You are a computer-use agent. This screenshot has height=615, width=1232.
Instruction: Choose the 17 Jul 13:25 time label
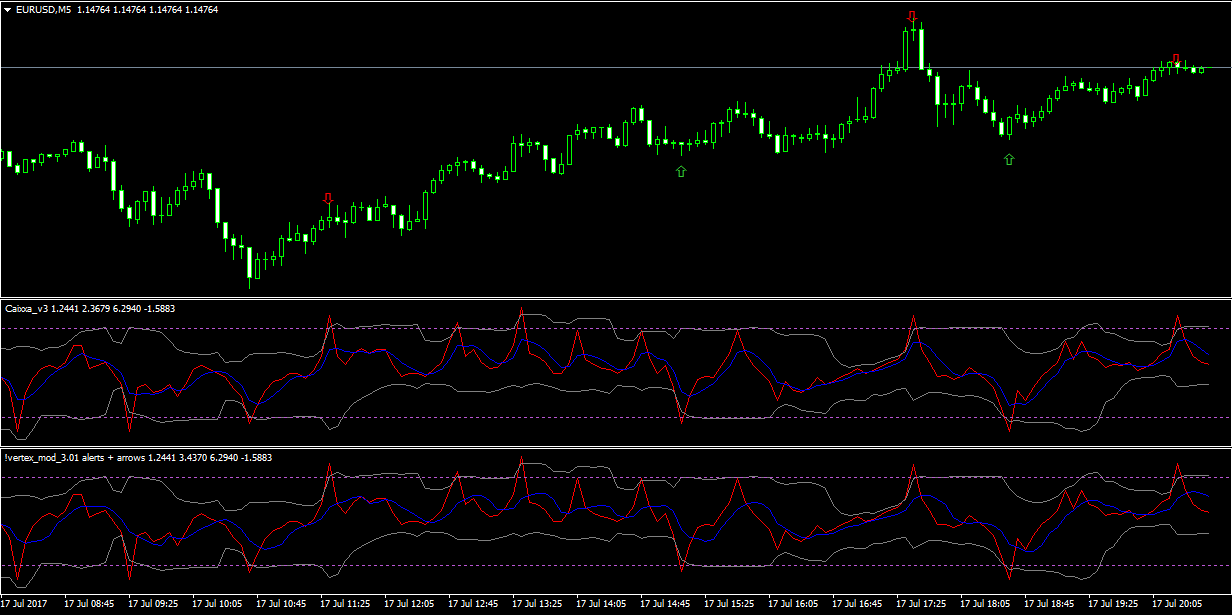(x=537, y=604)
